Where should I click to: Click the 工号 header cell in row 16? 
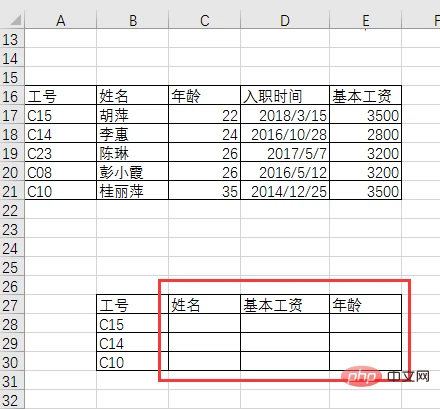tap(61, 96)
